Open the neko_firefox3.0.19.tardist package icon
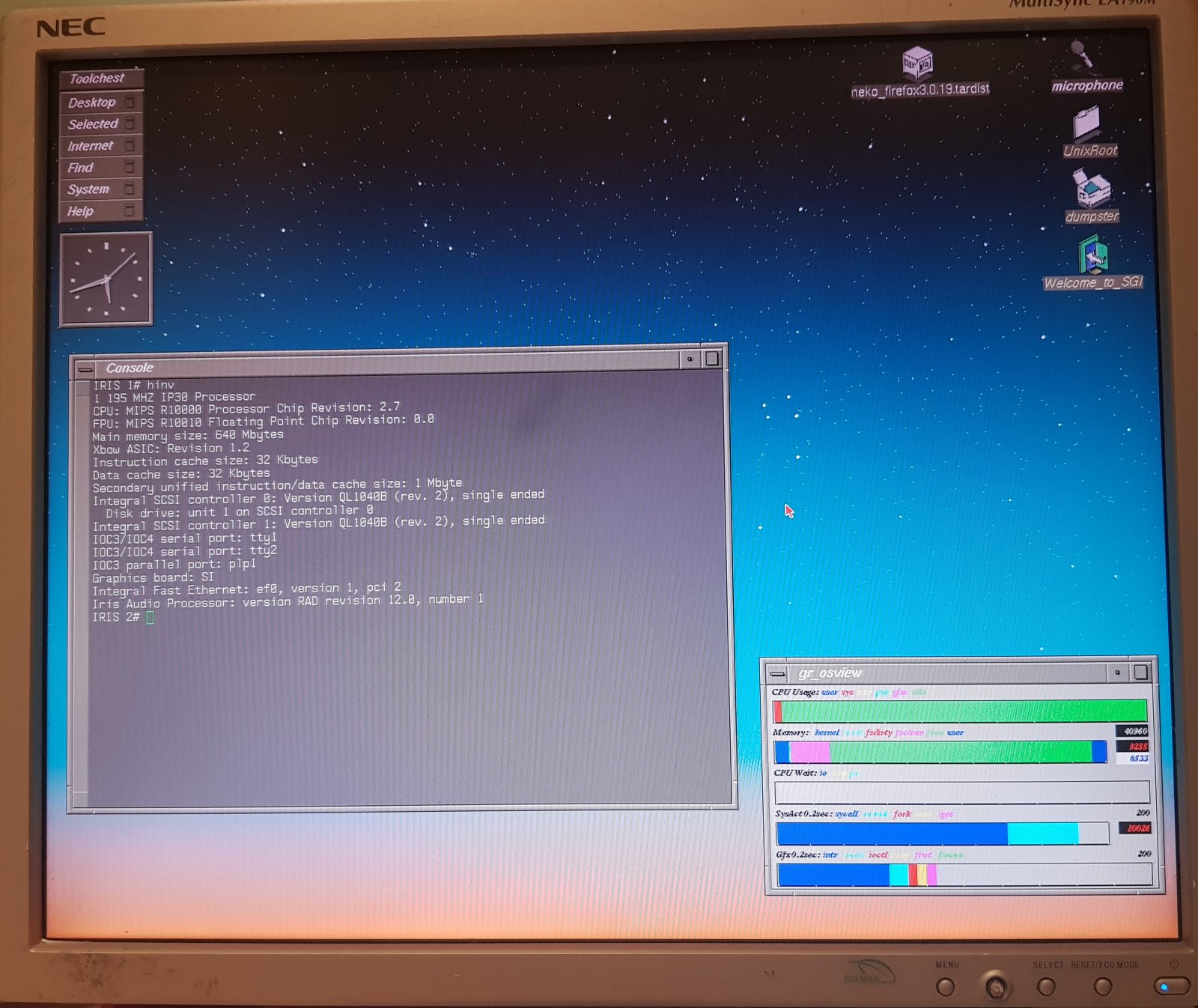 [x=917, y=63]
